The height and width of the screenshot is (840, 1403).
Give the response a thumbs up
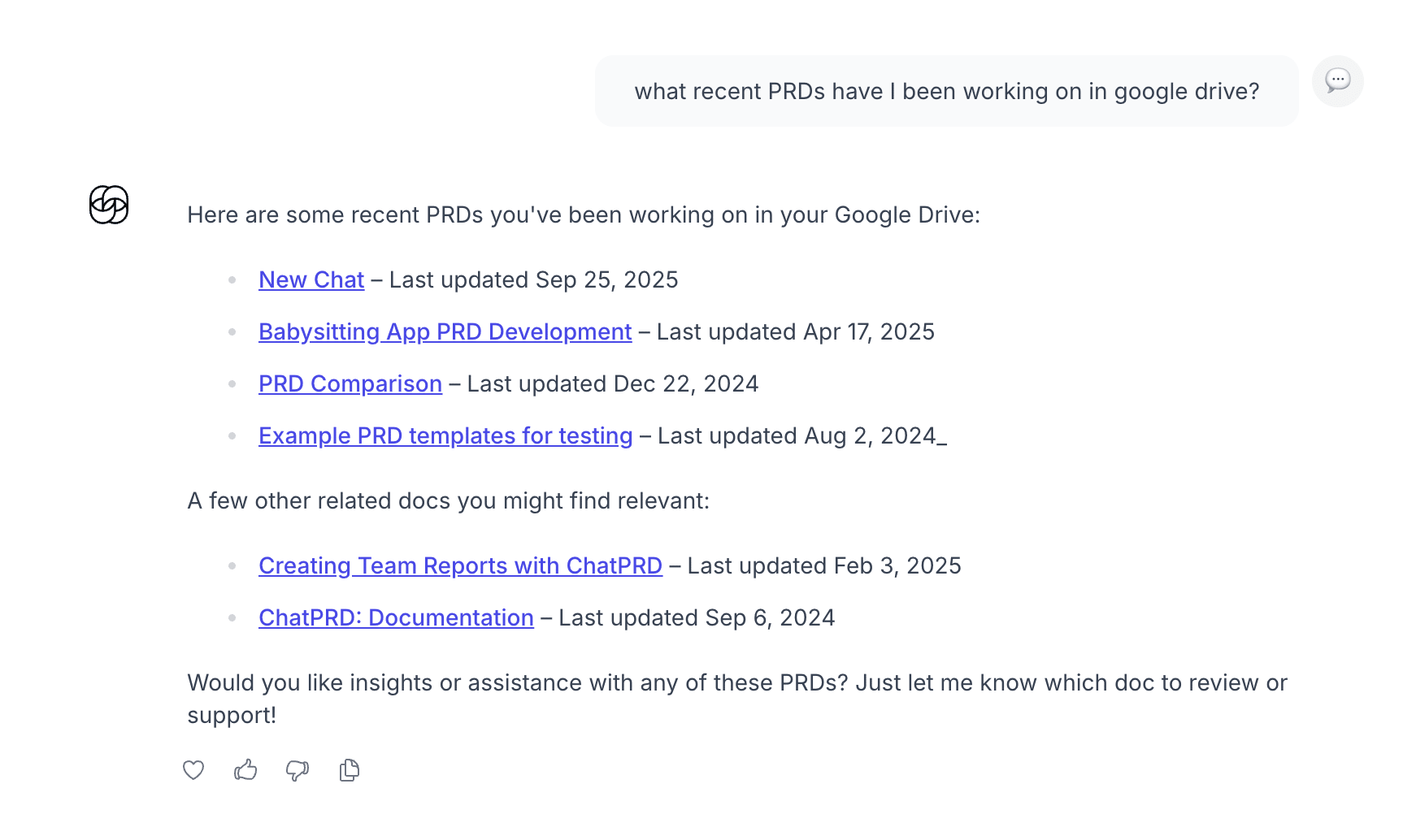(245, 770)
